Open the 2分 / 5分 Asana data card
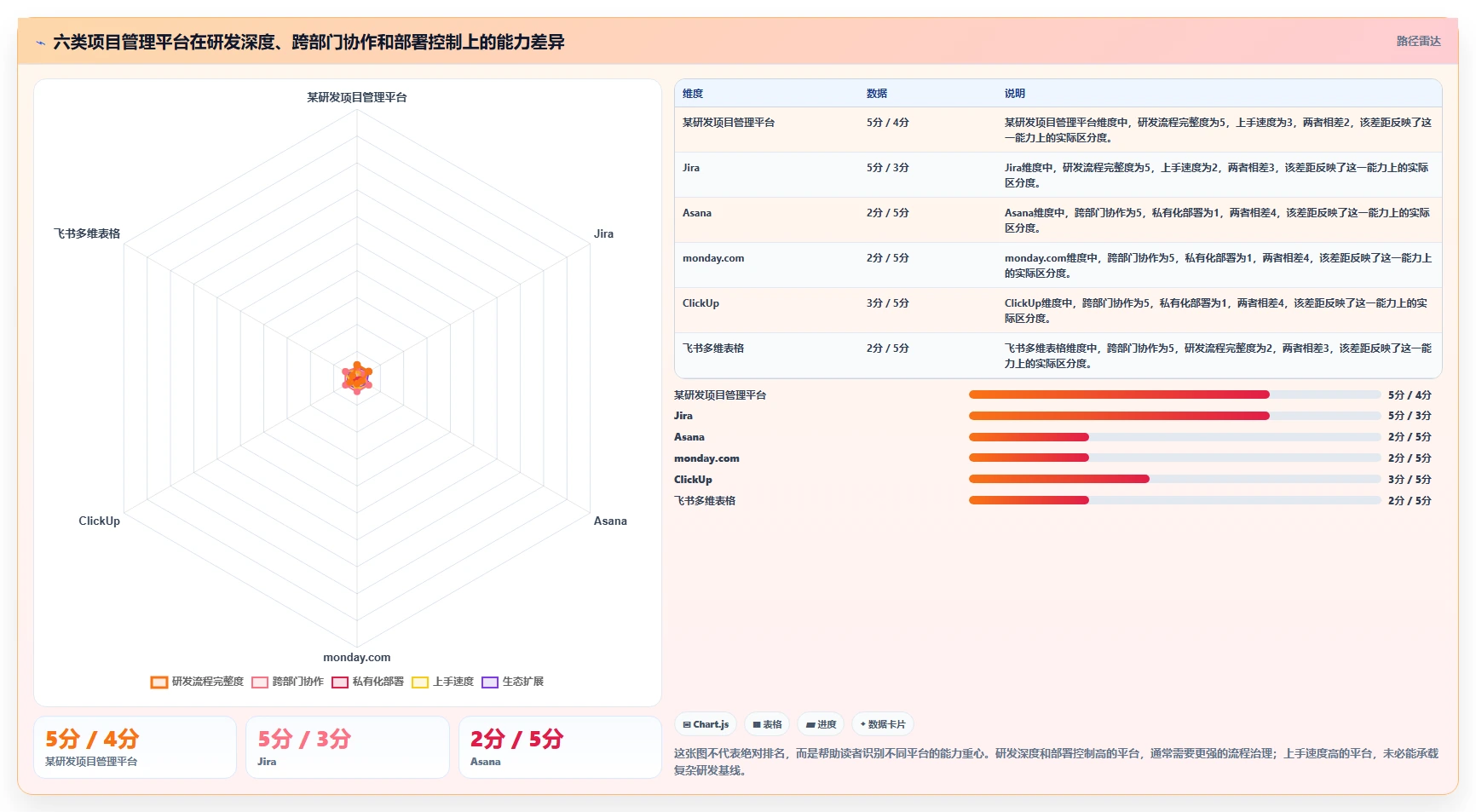Screen dimensions: 1476x812 [x=560, y=747]
